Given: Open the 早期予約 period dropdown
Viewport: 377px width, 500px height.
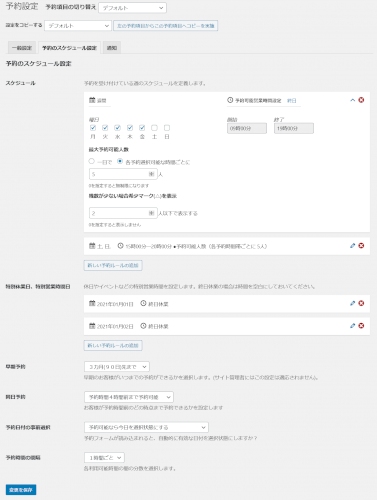Looking at the screenshot, I should (x=117, y=367).
